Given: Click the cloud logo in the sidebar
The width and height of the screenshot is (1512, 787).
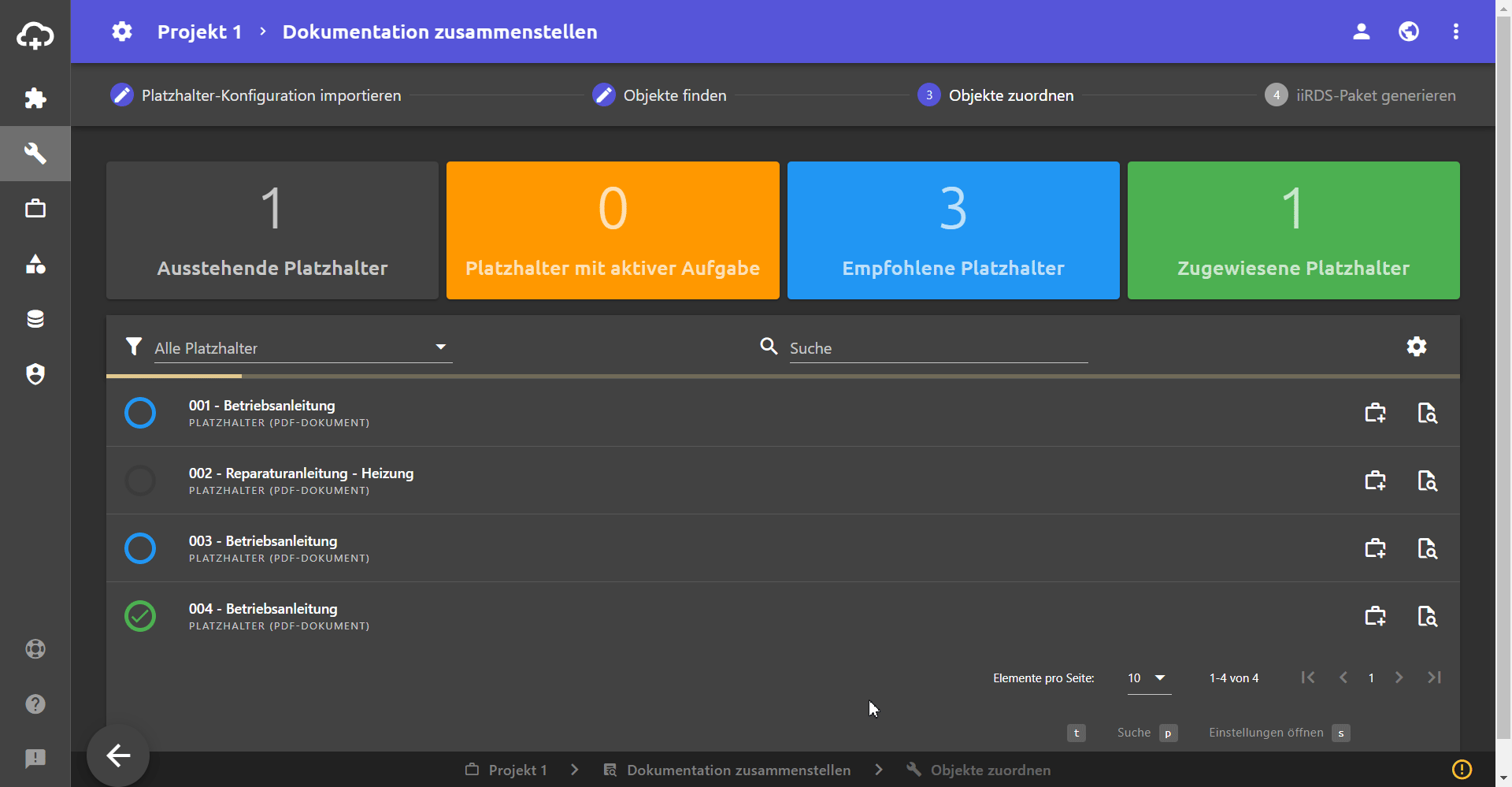Looking at the screenshot, I should coord(35,35).
